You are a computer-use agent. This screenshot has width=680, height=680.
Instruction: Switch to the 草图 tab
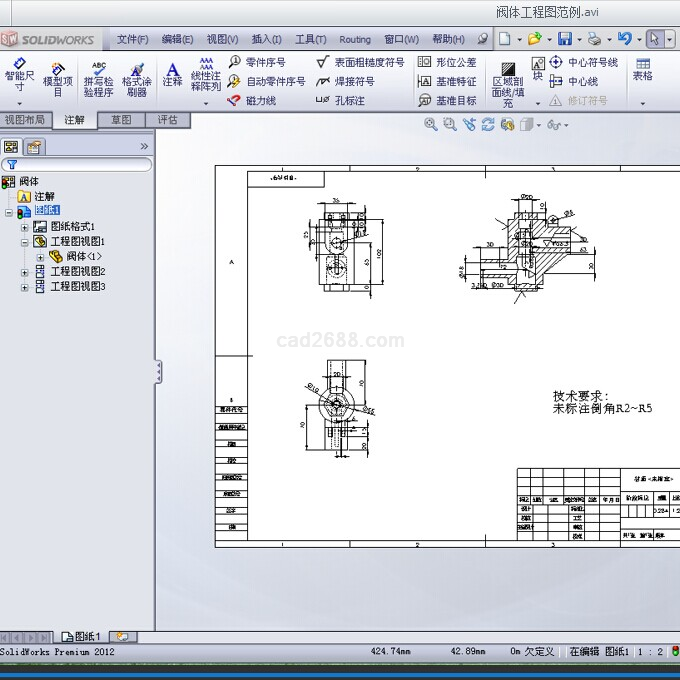click(121, 120)
